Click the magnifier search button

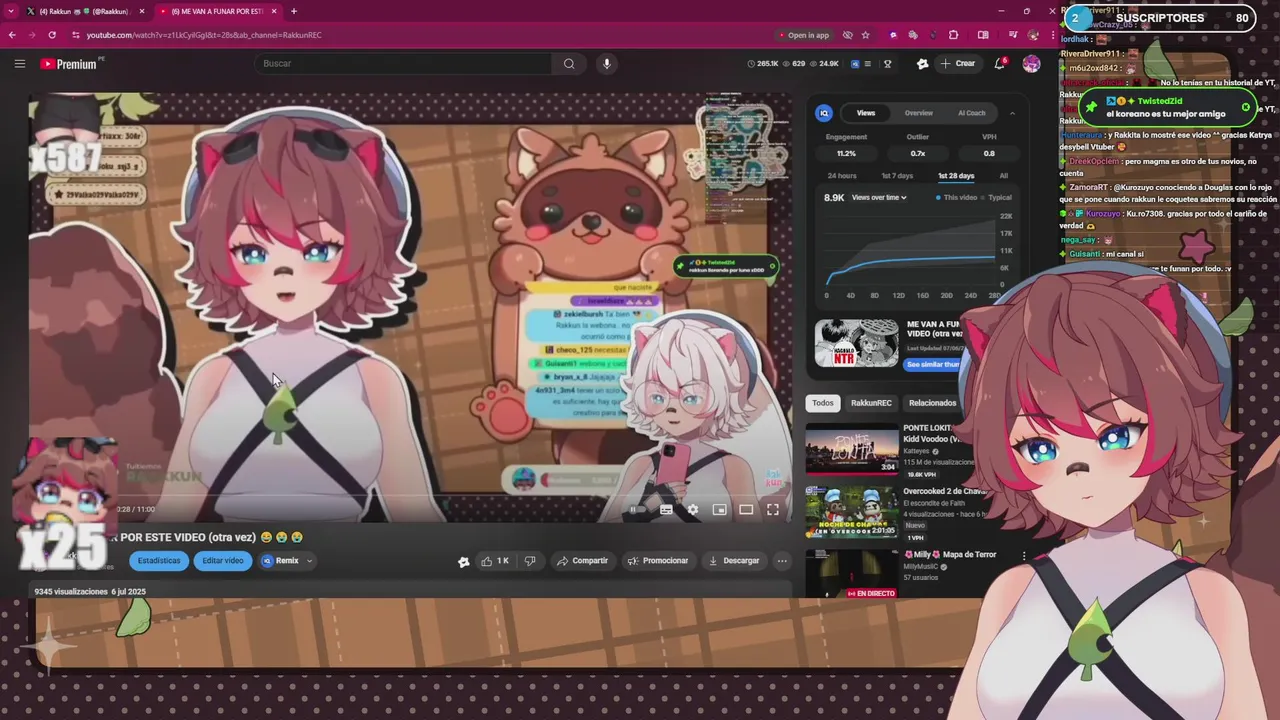pos(569,64)
